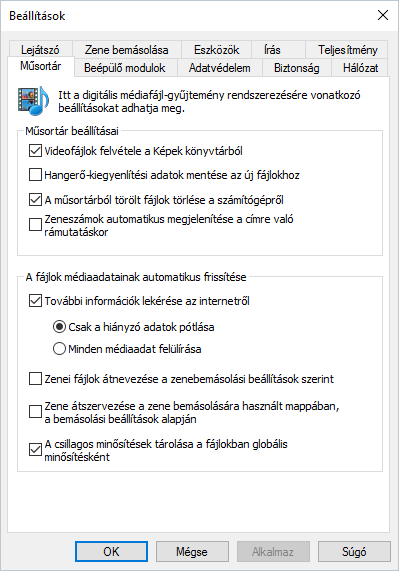The height and width of the screenshot is (571, 399).
Task: Switch to the Lejátszó tab
Action: tap(40, 50)
